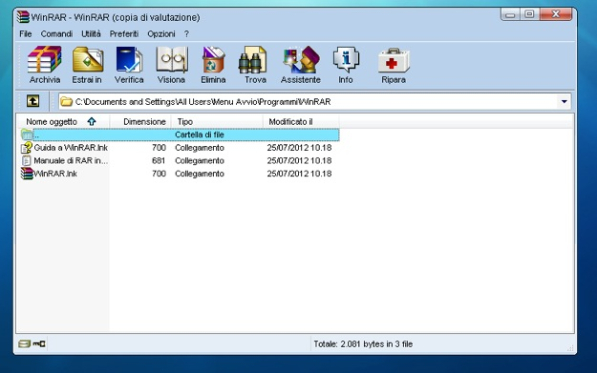The height and width of the screenshot is (373, 597).
Task: Launch the Assistente wizard icon
Action: (301, 59)
